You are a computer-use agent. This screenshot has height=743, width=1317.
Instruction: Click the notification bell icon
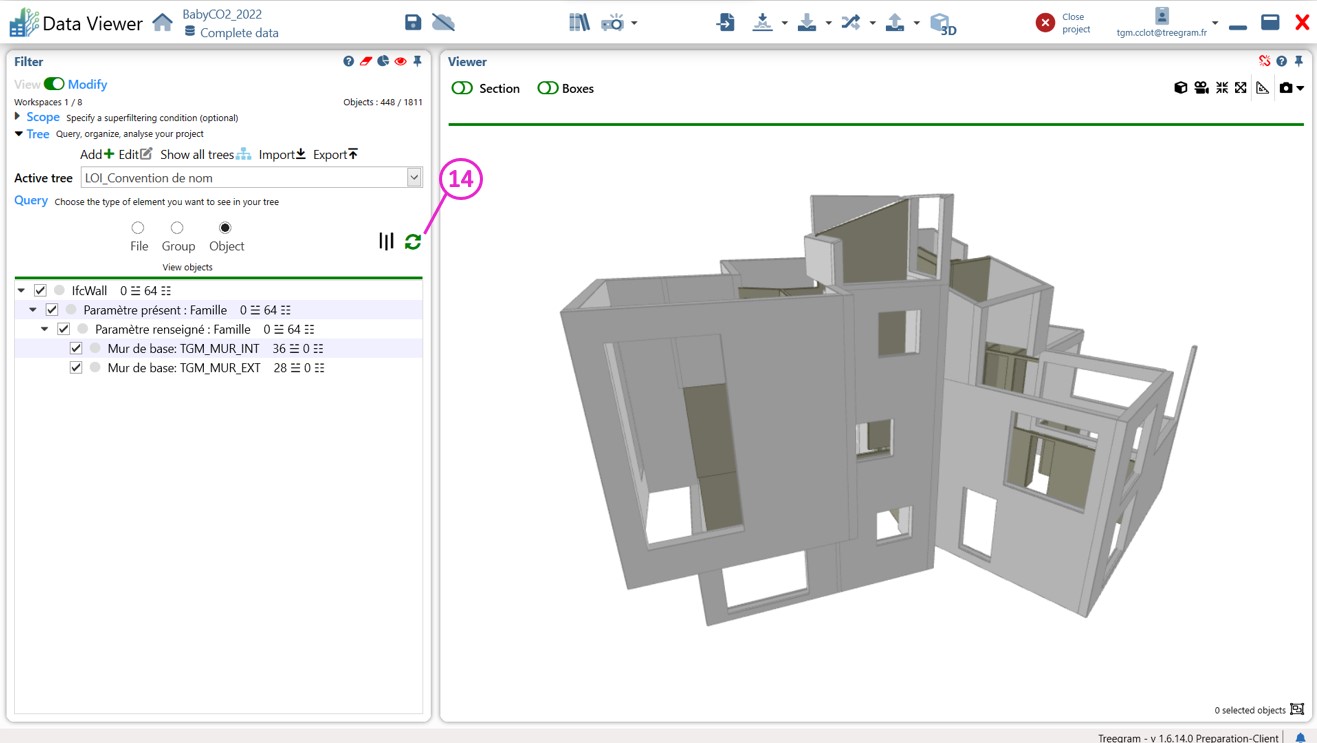coord(1300,737)
